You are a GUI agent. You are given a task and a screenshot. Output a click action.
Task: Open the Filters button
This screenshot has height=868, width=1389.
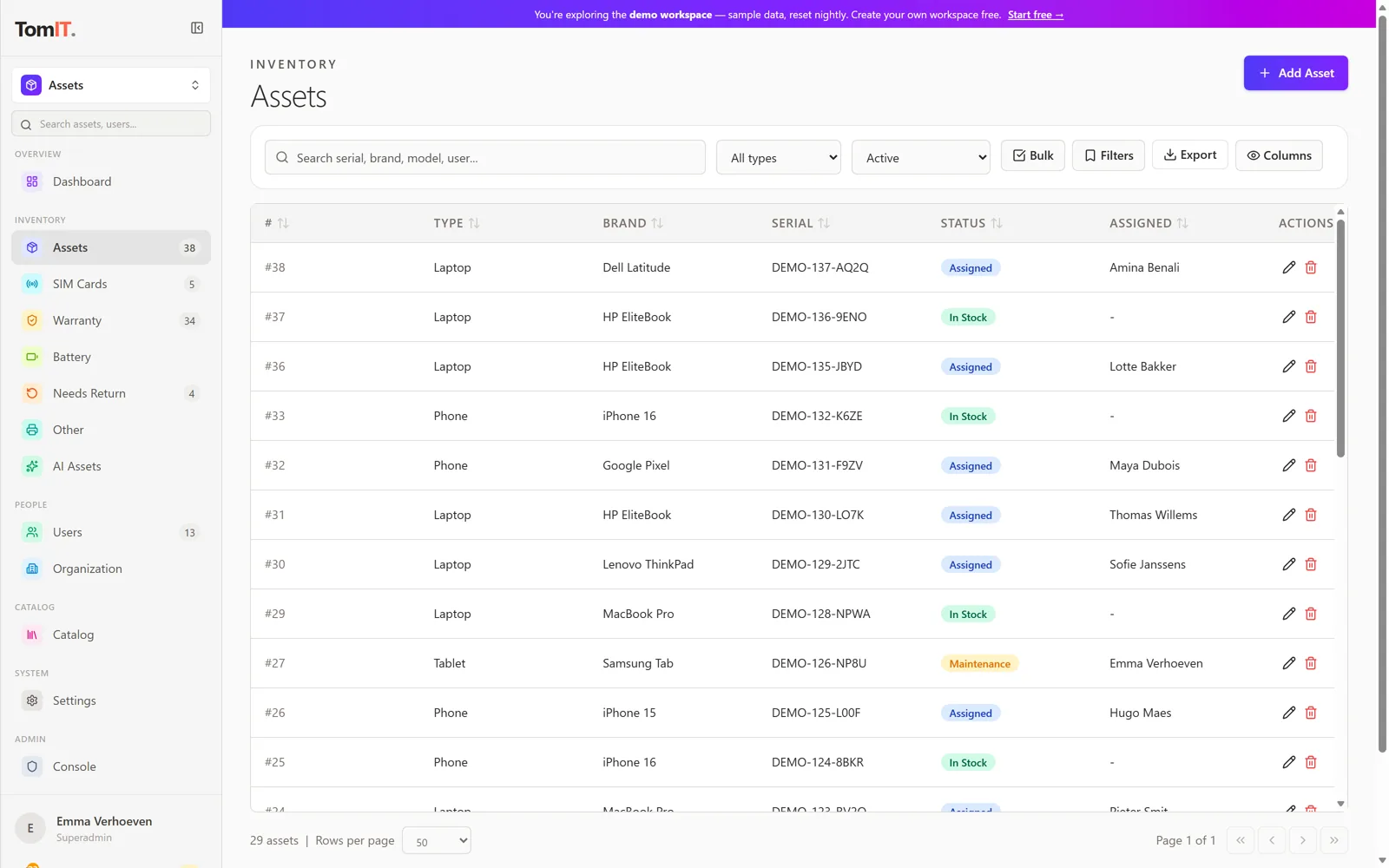click(1109, 155)
